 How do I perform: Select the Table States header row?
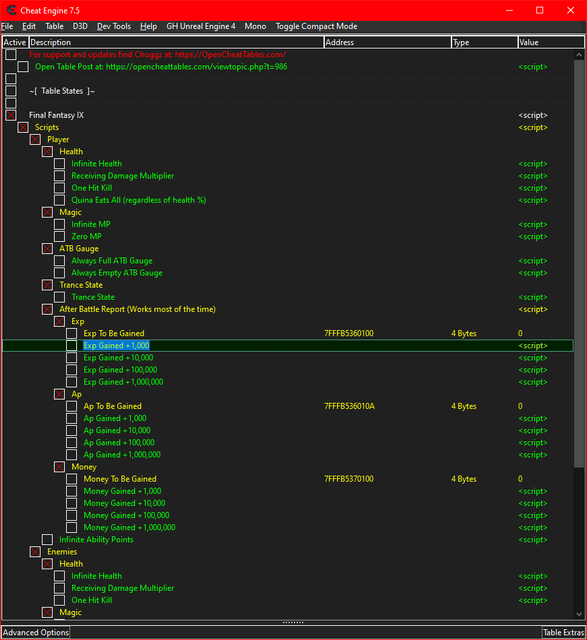(x=62, y=91)
